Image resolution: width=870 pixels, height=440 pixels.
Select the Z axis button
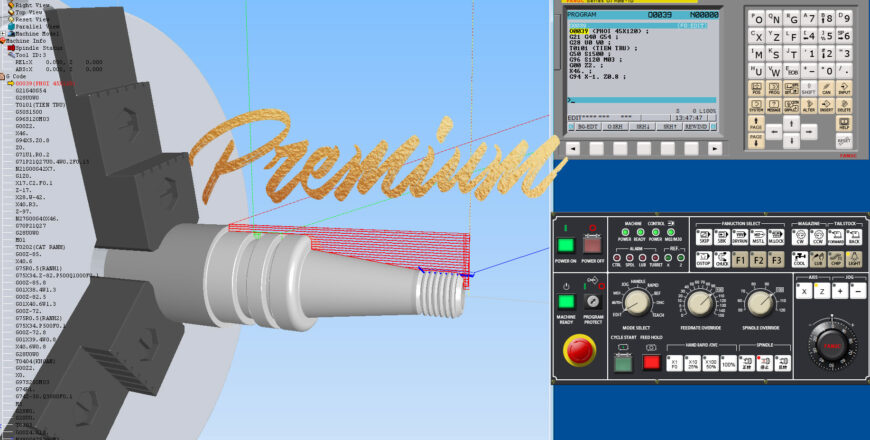click(822, 290)
